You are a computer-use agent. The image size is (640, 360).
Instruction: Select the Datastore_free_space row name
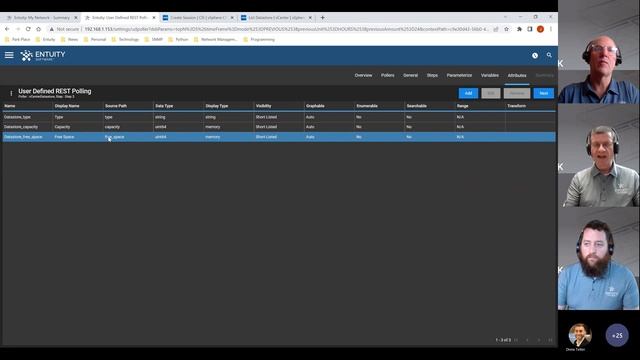23,137
